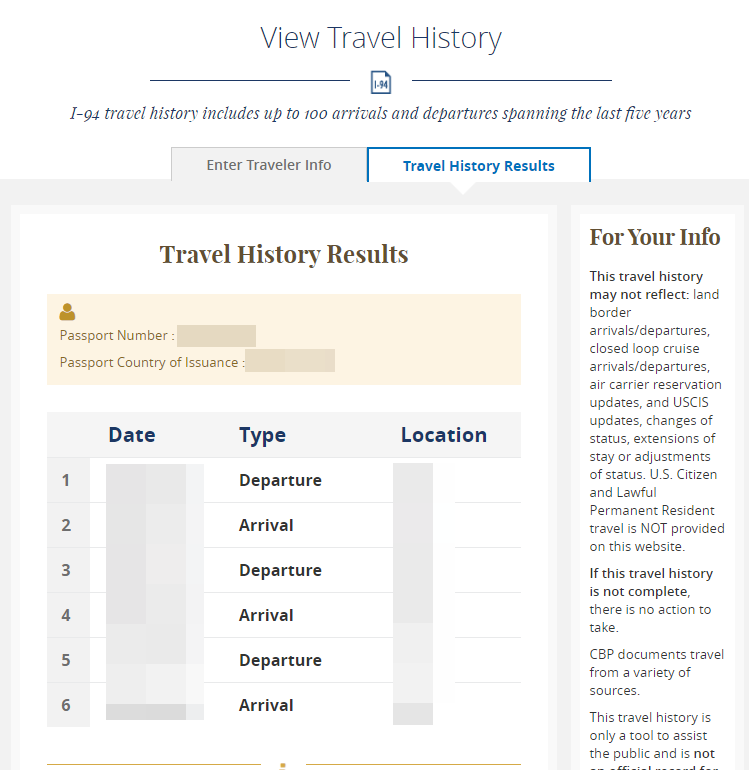The width and height of the screenshot is (749, 770).
Task: Click the golden traveler person icon
Action: point(68,312)
